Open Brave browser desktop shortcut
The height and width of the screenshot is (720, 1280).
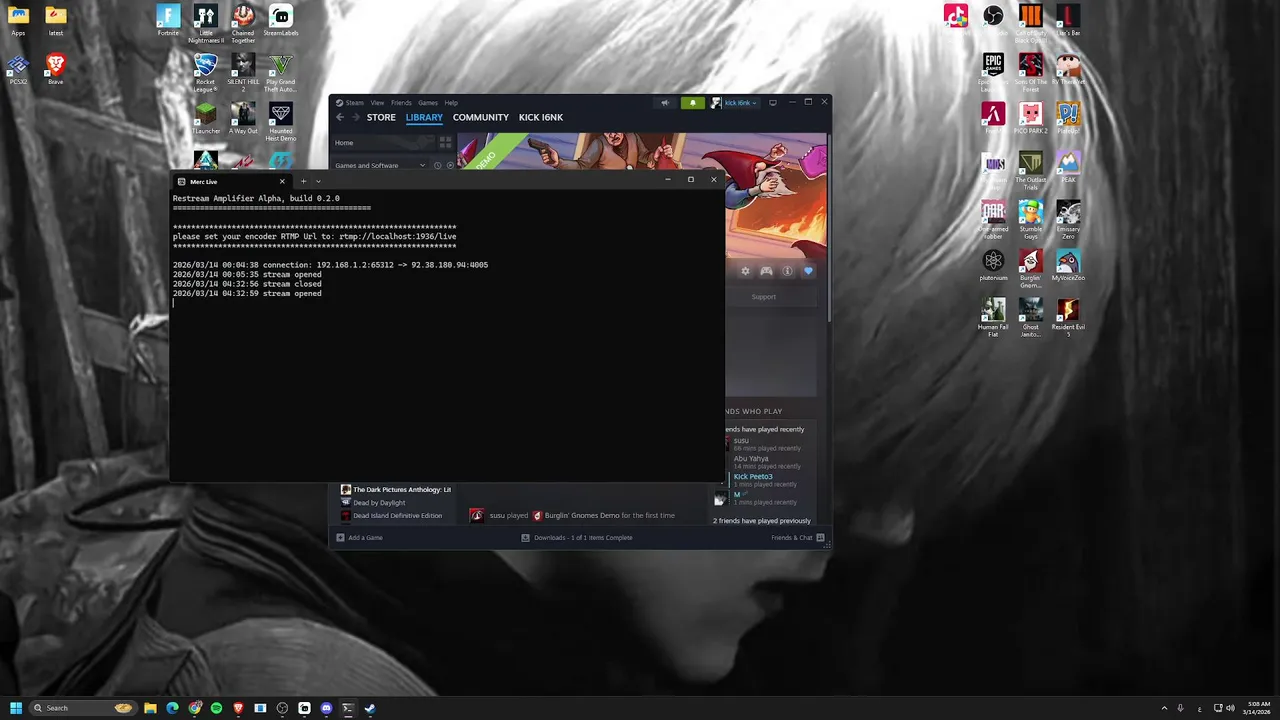[x=56, y=69]
